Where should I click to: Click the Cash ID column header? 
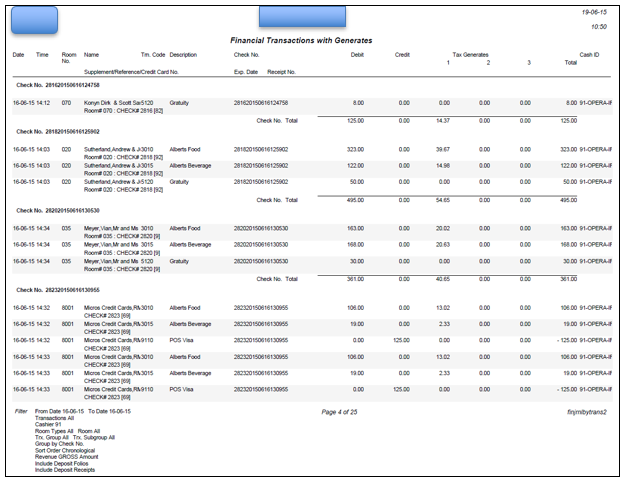[589, 54]
